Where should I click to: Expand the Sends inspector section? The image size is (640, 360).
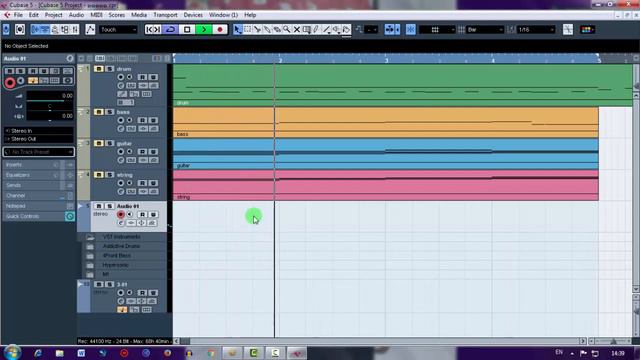click(x=38, y=185)
